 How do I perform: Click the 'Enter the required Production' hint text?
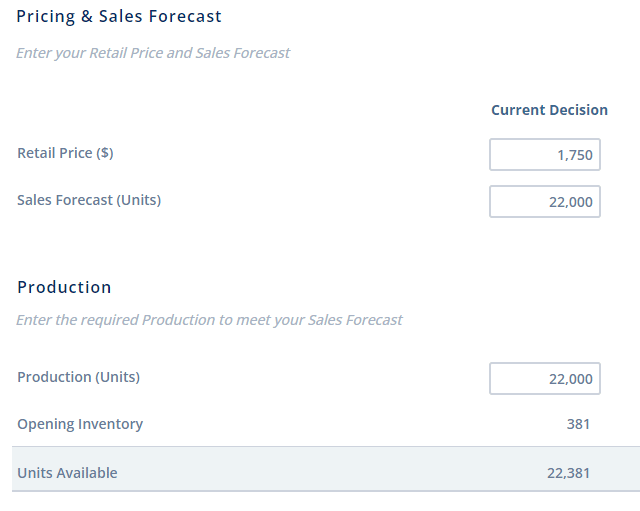click(x=209, y=321)
